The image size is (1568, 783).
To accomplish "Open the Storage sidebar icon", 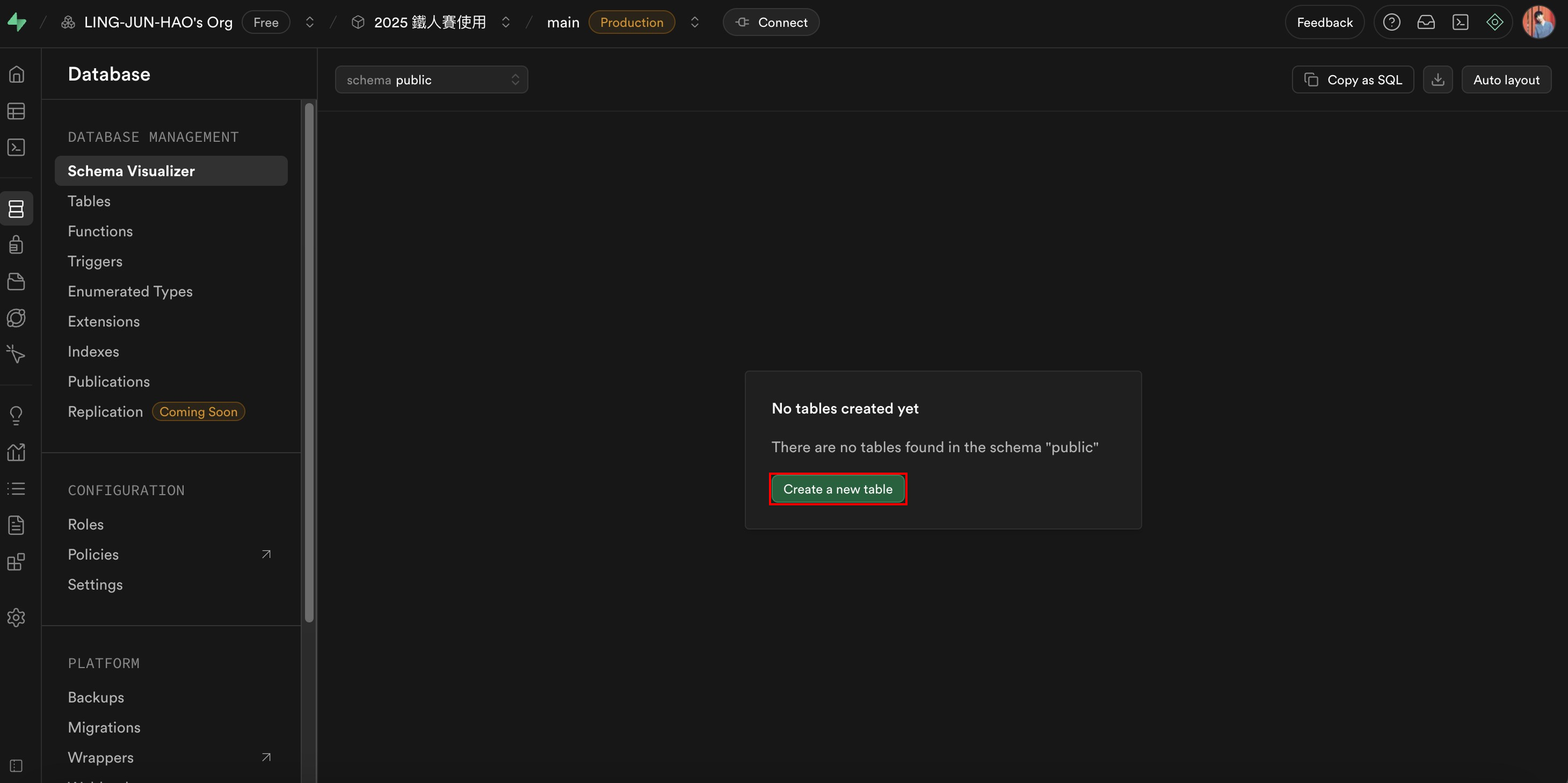I will point(17,281).
